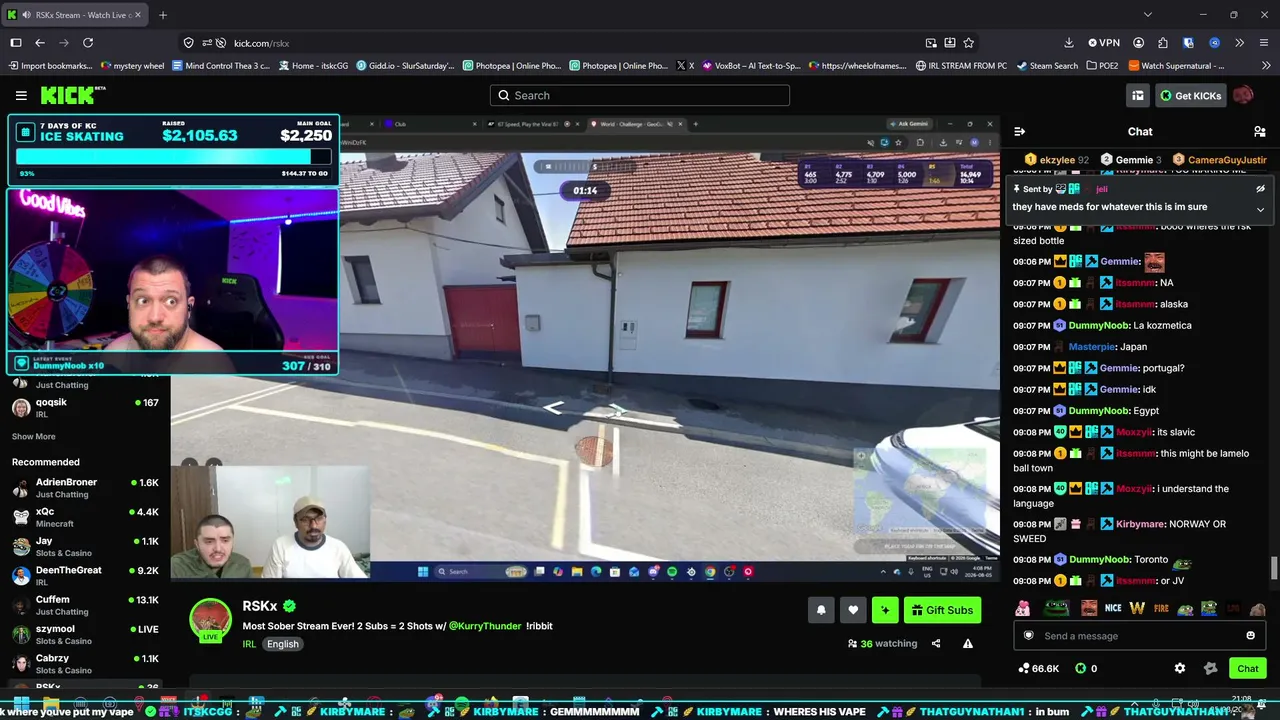View top gifter ekzylee on leaderboard
Viewport: 1280px width, 720px height.
point(1057,160)
